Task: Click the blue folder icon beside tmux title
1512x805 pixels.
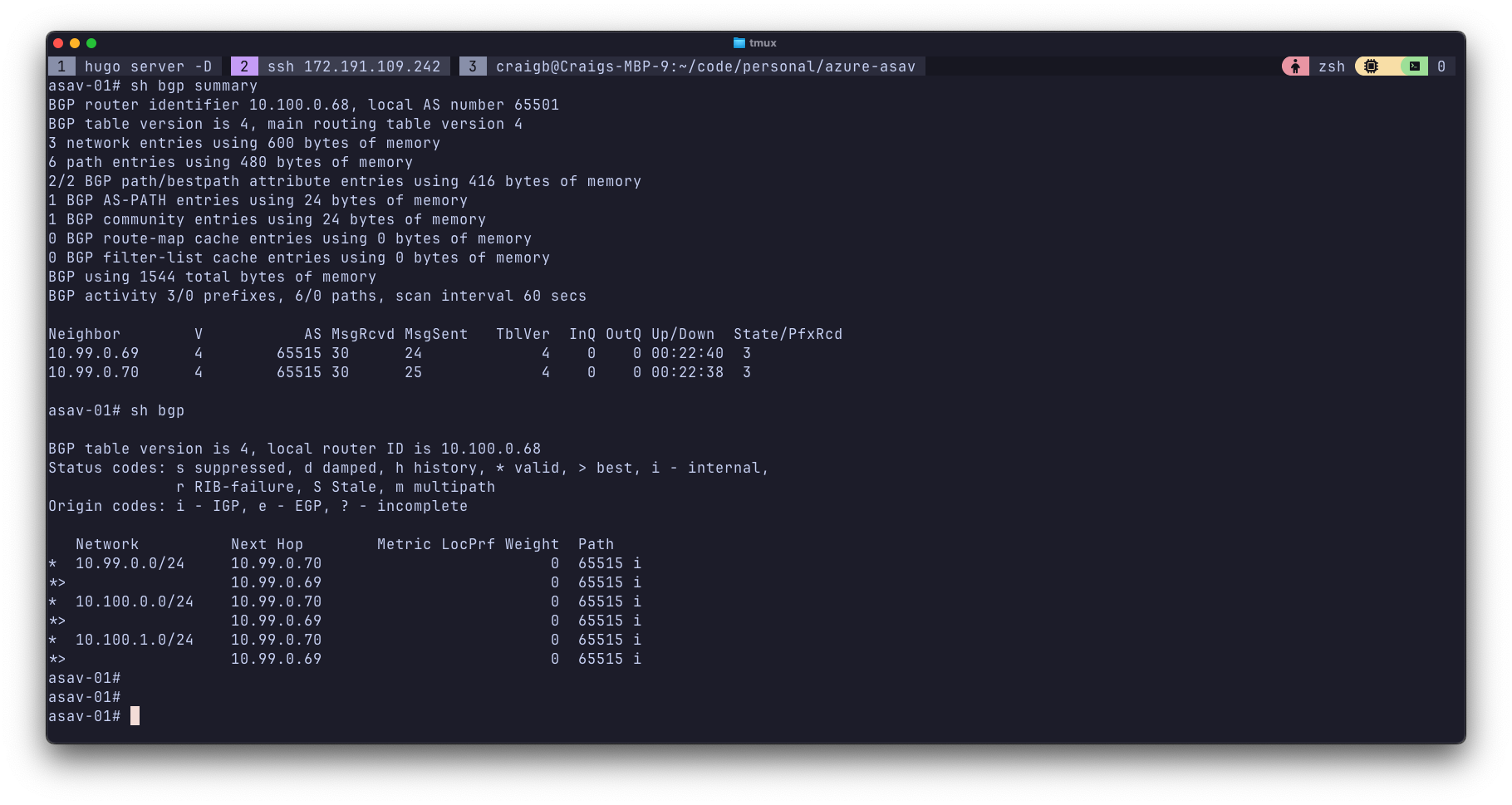Action: point(739,43)
